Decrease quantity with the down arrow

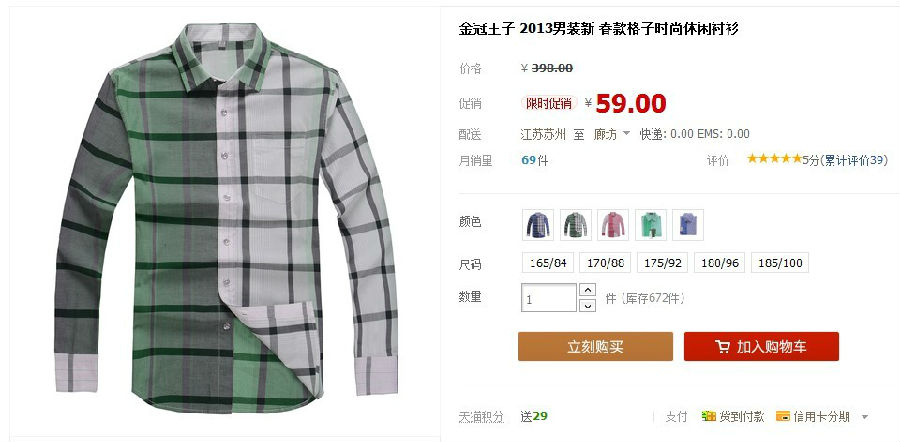587,305
